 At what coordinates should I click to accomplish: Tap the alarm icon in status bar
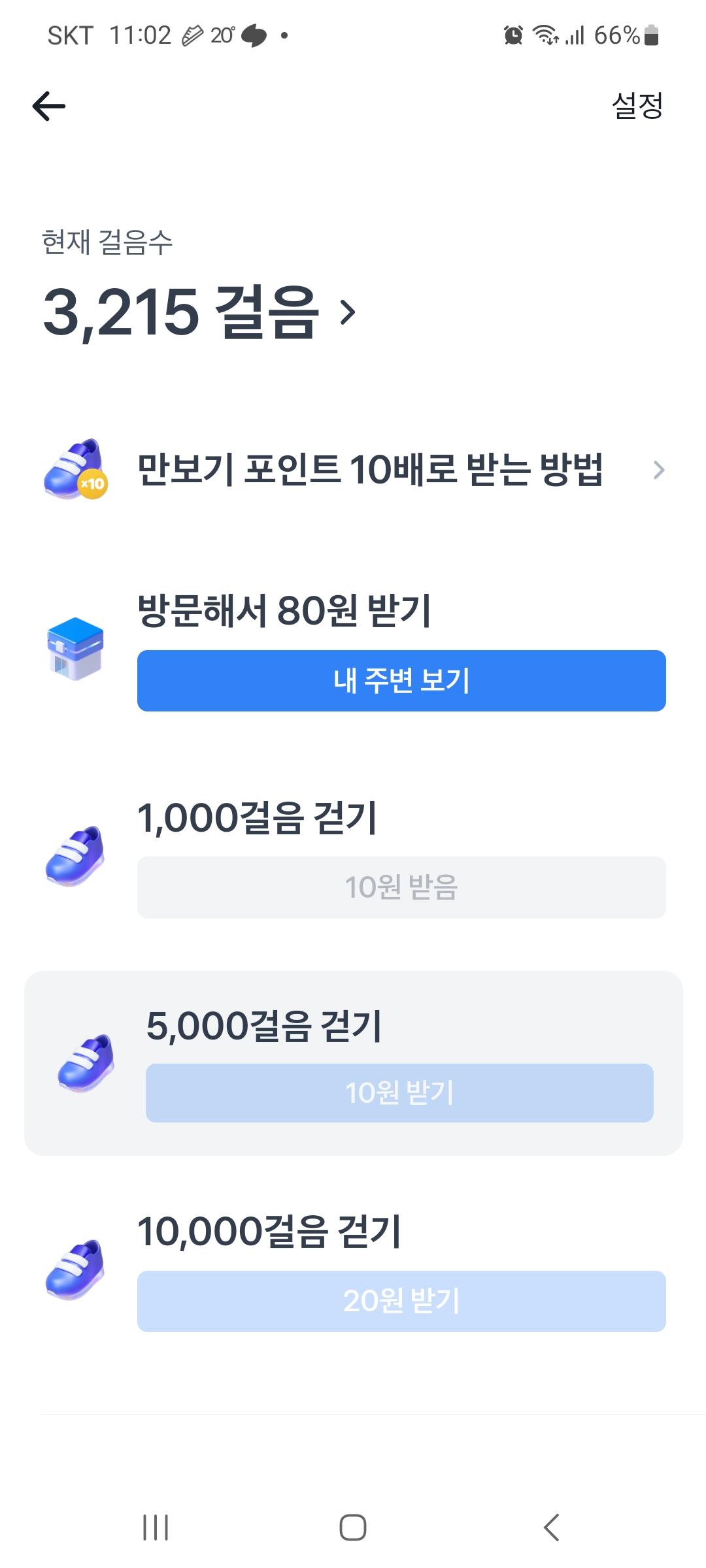pyautogui.click(x=513, y=35)
